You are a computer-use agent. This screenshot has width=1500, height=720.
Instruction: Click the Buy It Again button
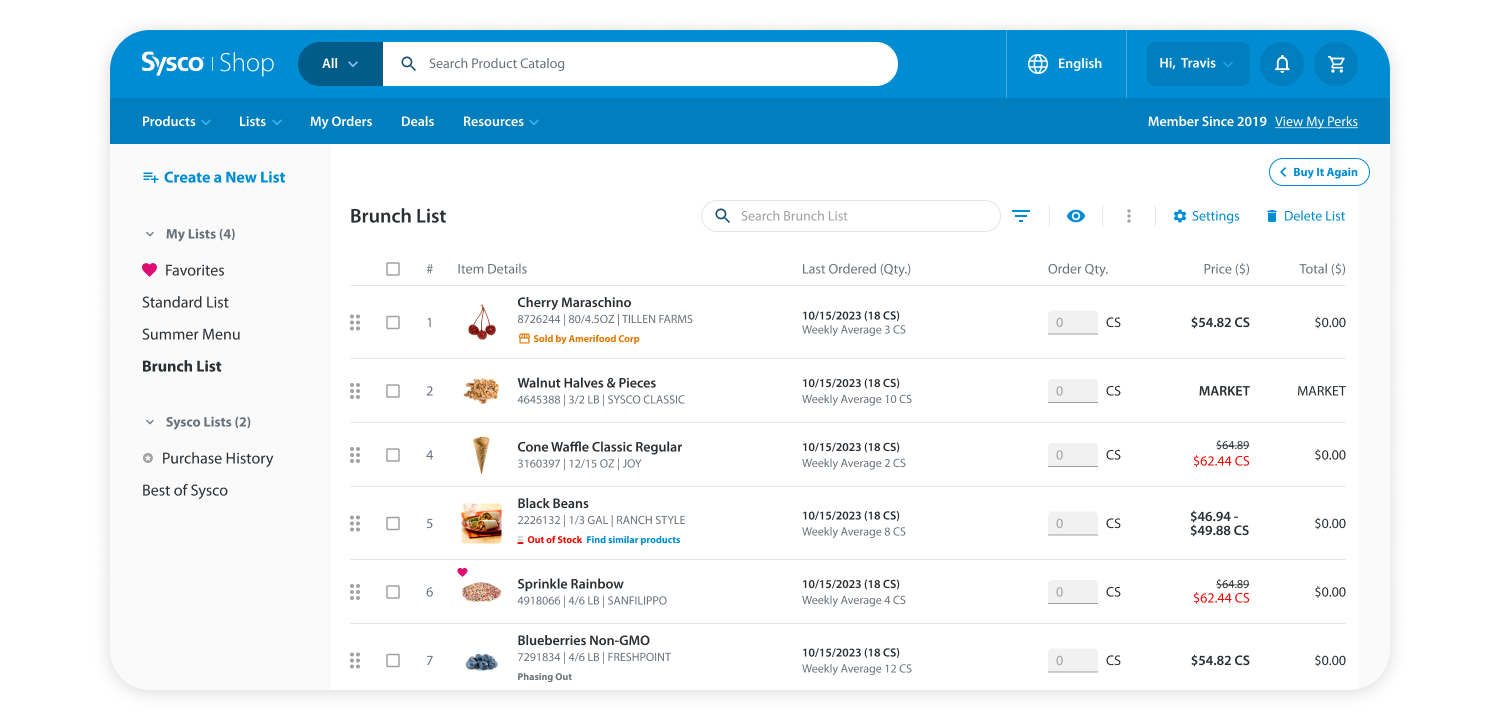coord(1319,172)
